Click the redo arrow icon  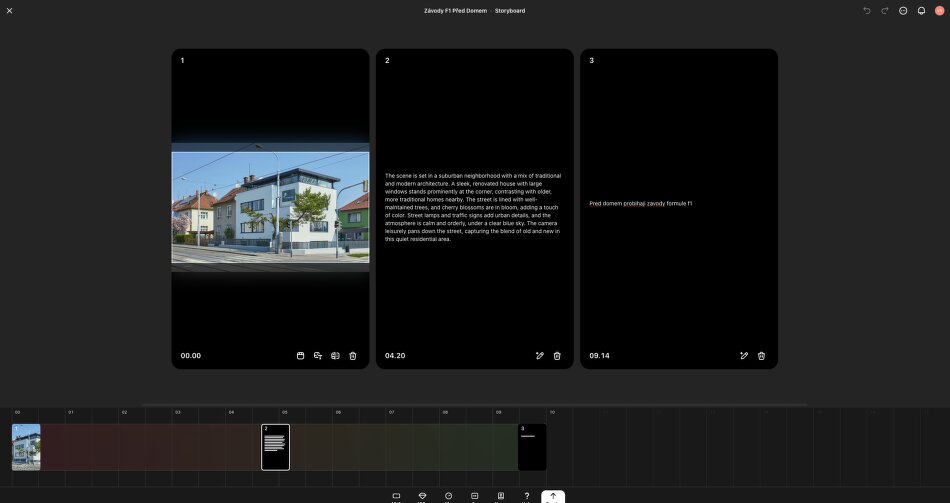click(885, 11)
